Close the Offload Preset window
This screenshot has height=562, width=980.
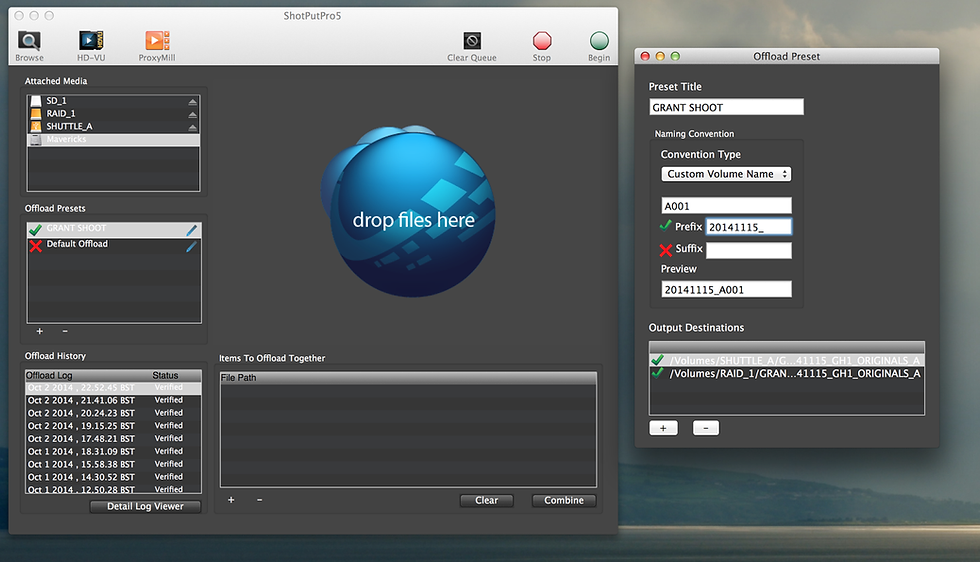coord(646,56)
